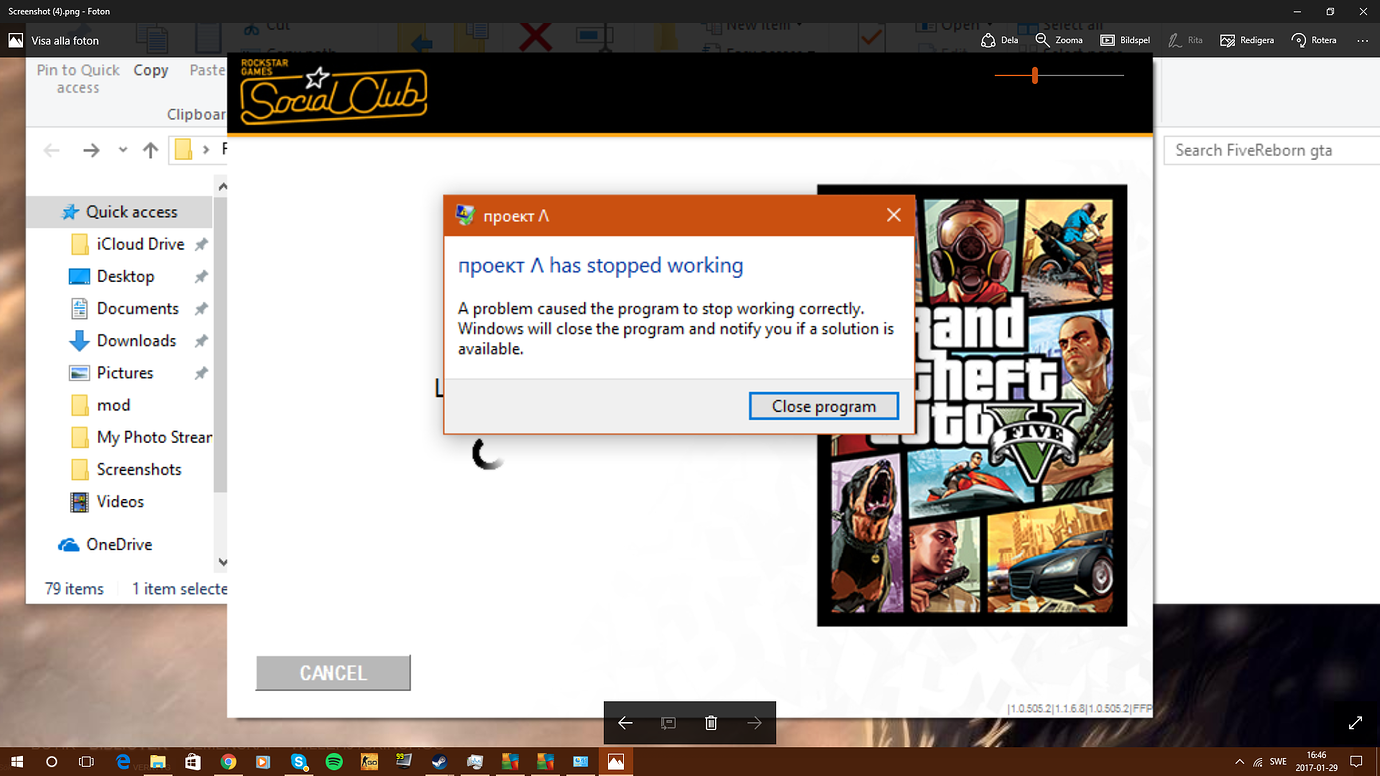This screenshot has height=776, width=1380.
Task: Delete the photo using the trash icon
Action: (x=711, y=723)
